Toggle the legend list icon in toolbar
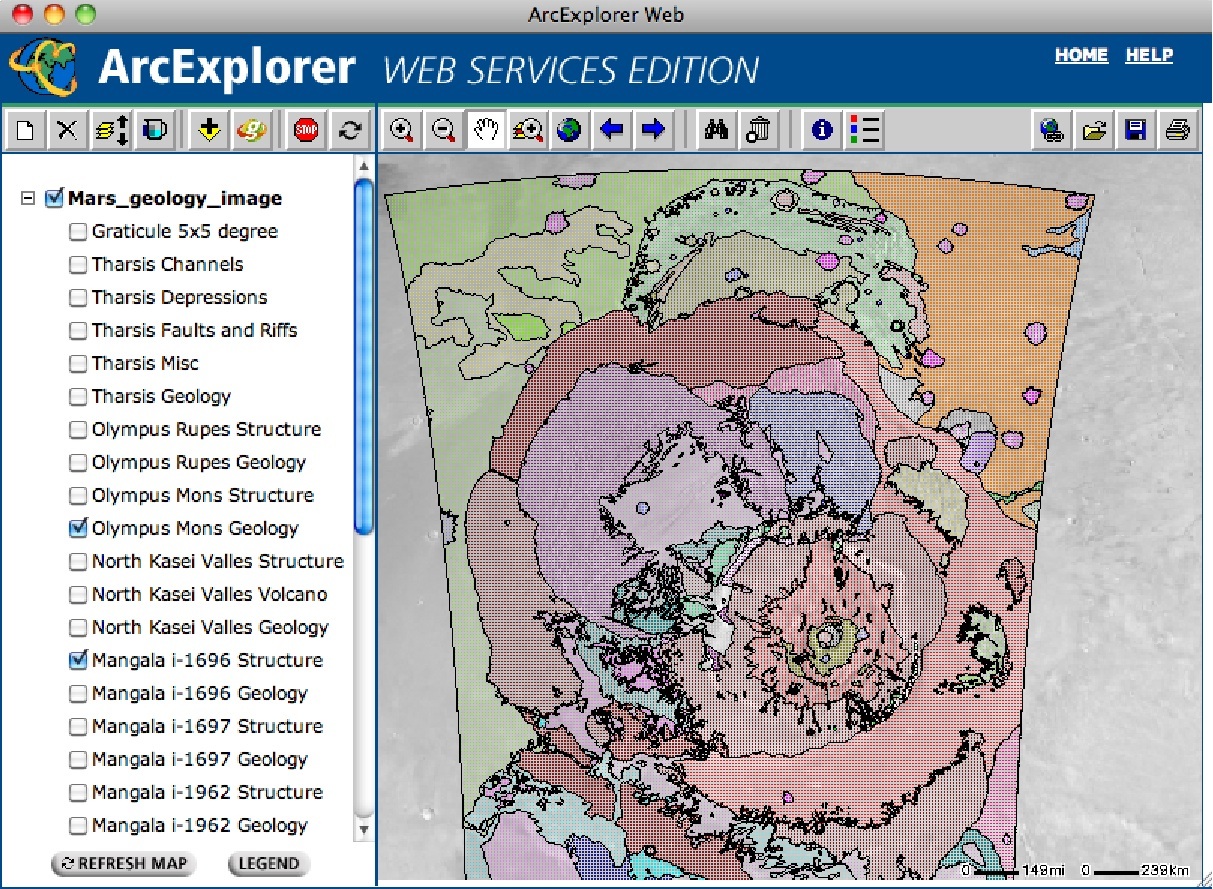The image size is (1213, 889). tap(864, 130)
